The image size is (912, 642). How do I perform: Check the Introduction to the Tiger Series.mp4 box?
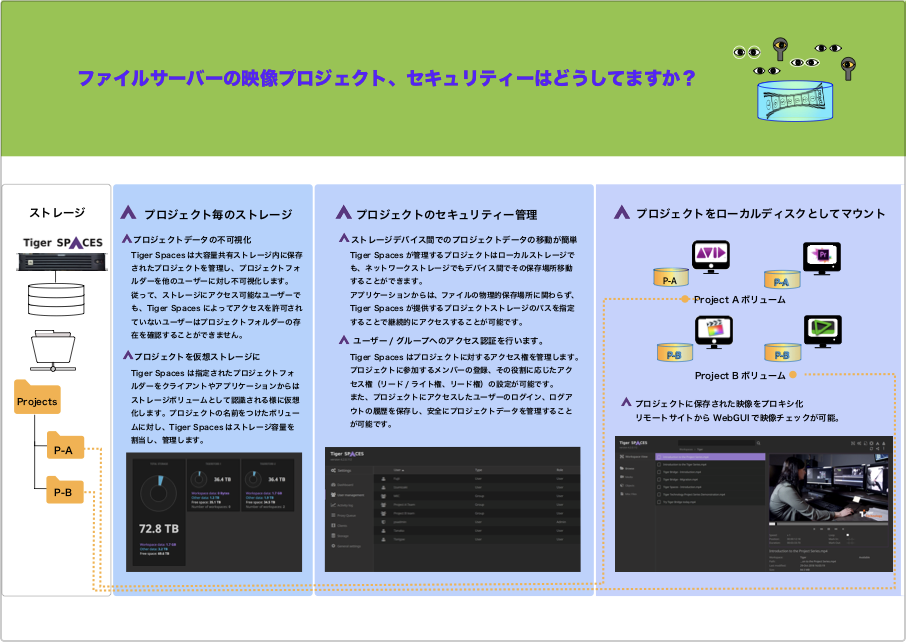pyautogui.click(x=659, y=465)
